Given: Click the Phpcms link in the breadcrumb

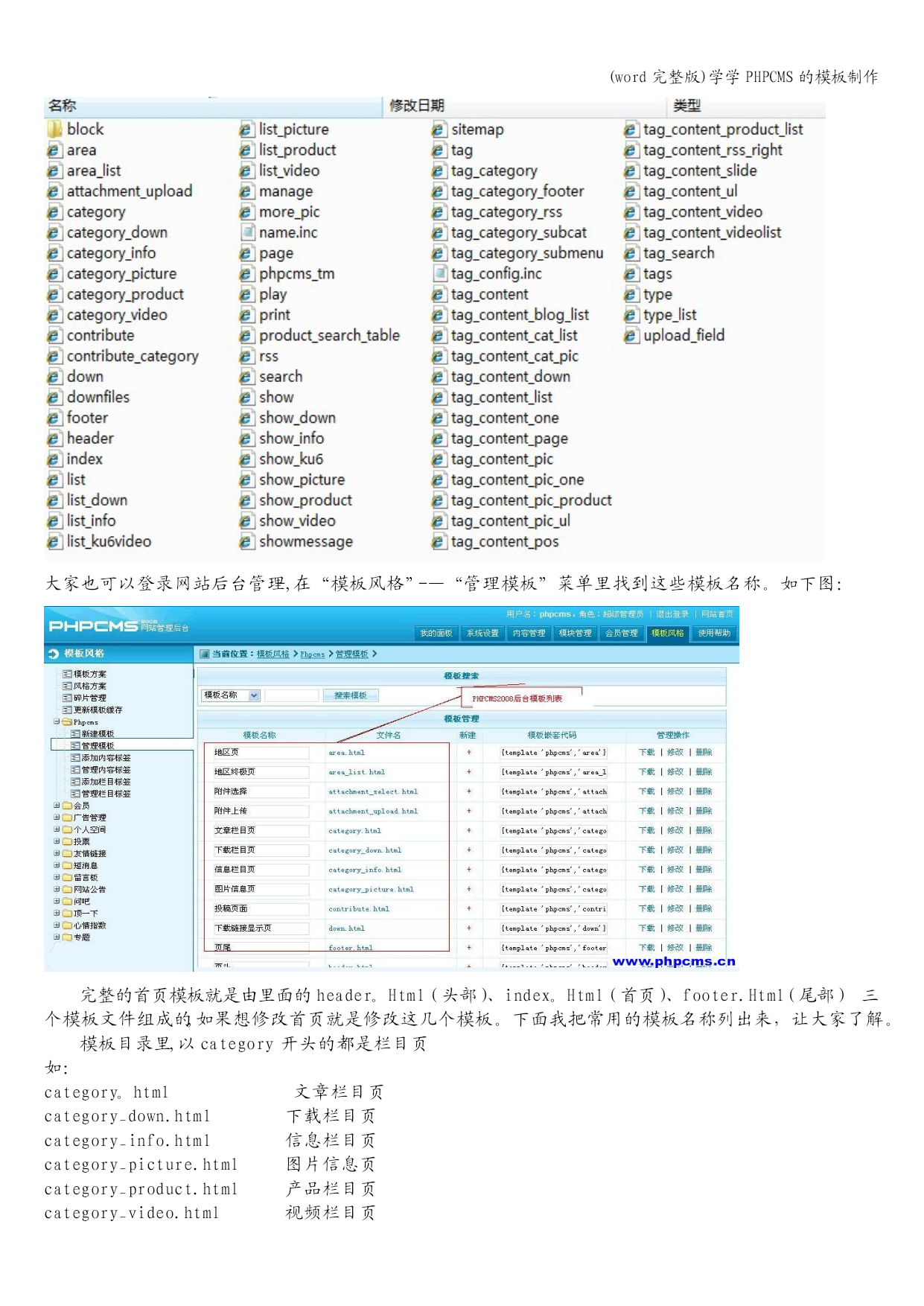Looking at the screenshot, I should click(313, 654).
